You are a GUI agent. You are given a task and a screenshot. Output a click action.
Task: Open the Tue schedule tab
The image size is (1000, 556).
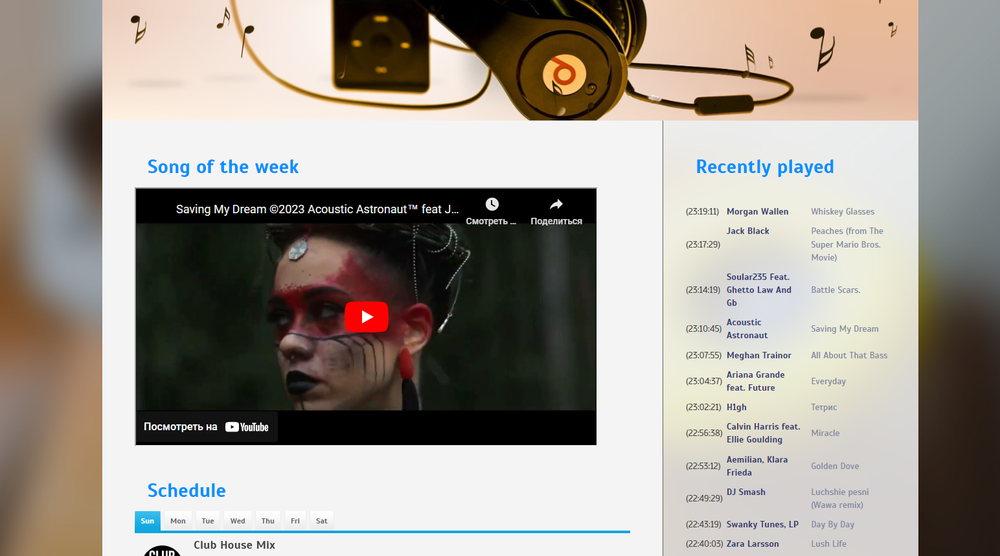coord(207,521)
